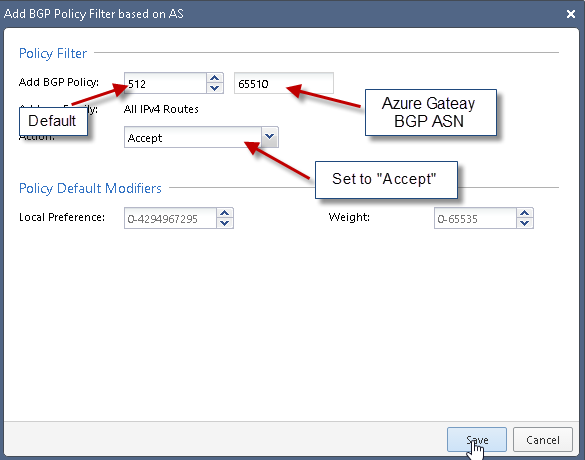Click into the Weight input field
Viewport: 585px width, 460px height.
pos(475,218)
